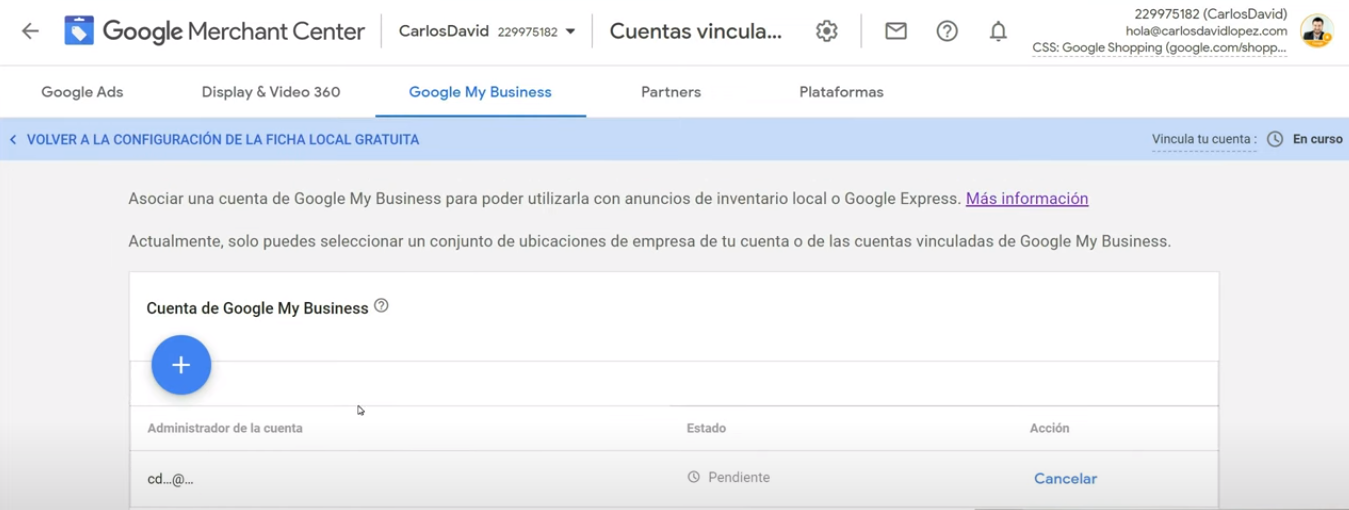The height and width of the screenshot is (510, 1349).
Task: Select the Google My Business tab
Action: coord(480,92)
